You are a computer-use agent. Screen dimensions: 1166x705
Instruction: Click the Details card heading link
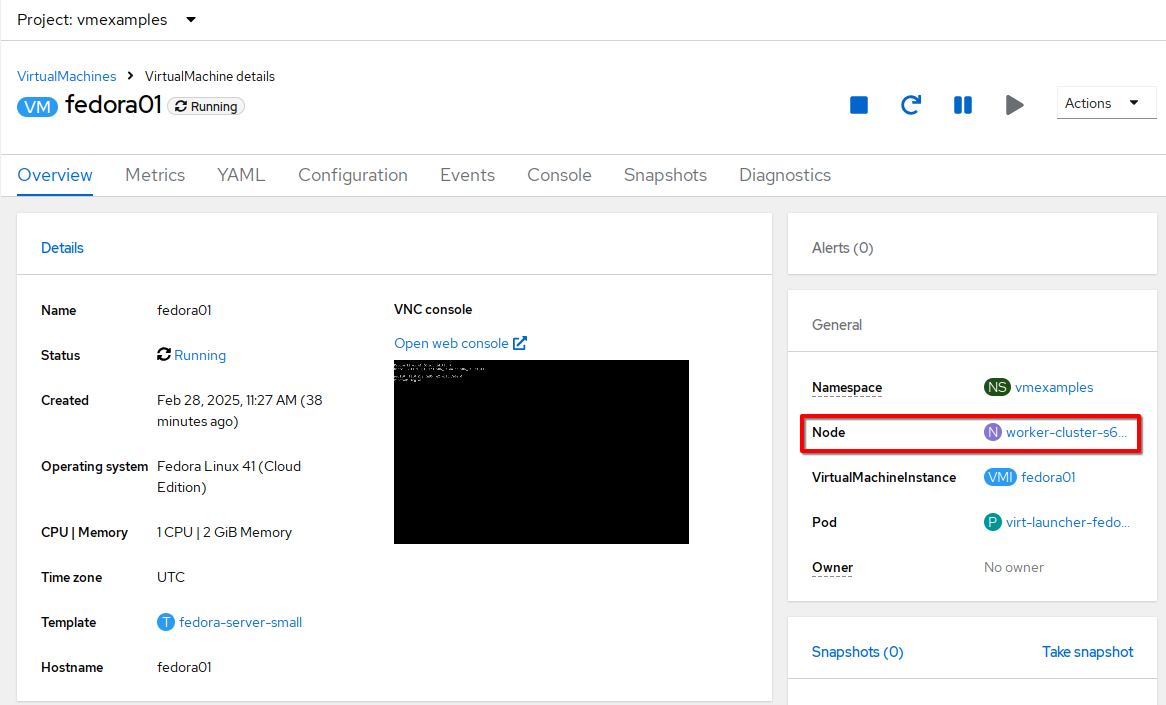62,248
